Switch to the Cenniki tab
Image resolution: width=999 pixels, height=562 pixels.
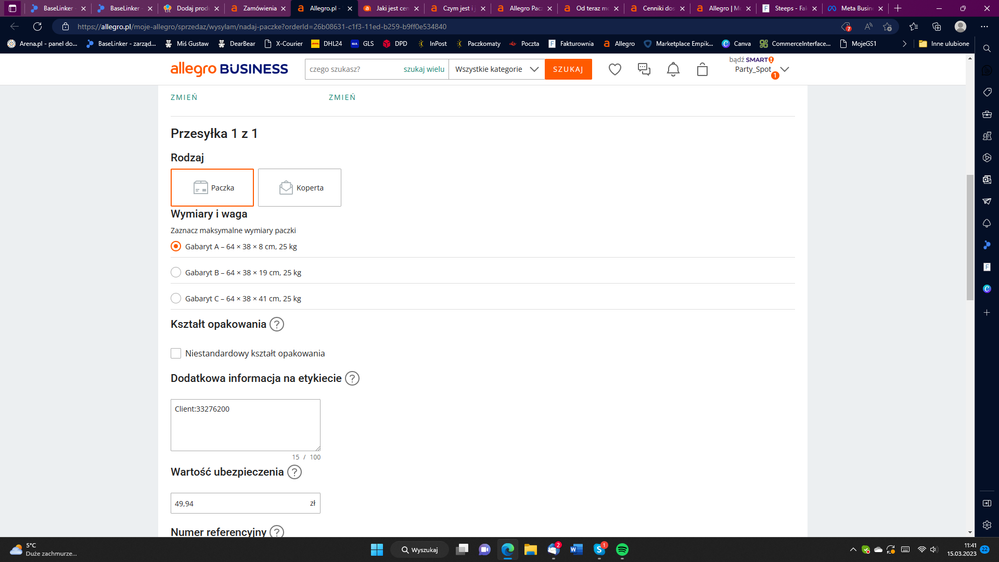[x=656, y=8]
